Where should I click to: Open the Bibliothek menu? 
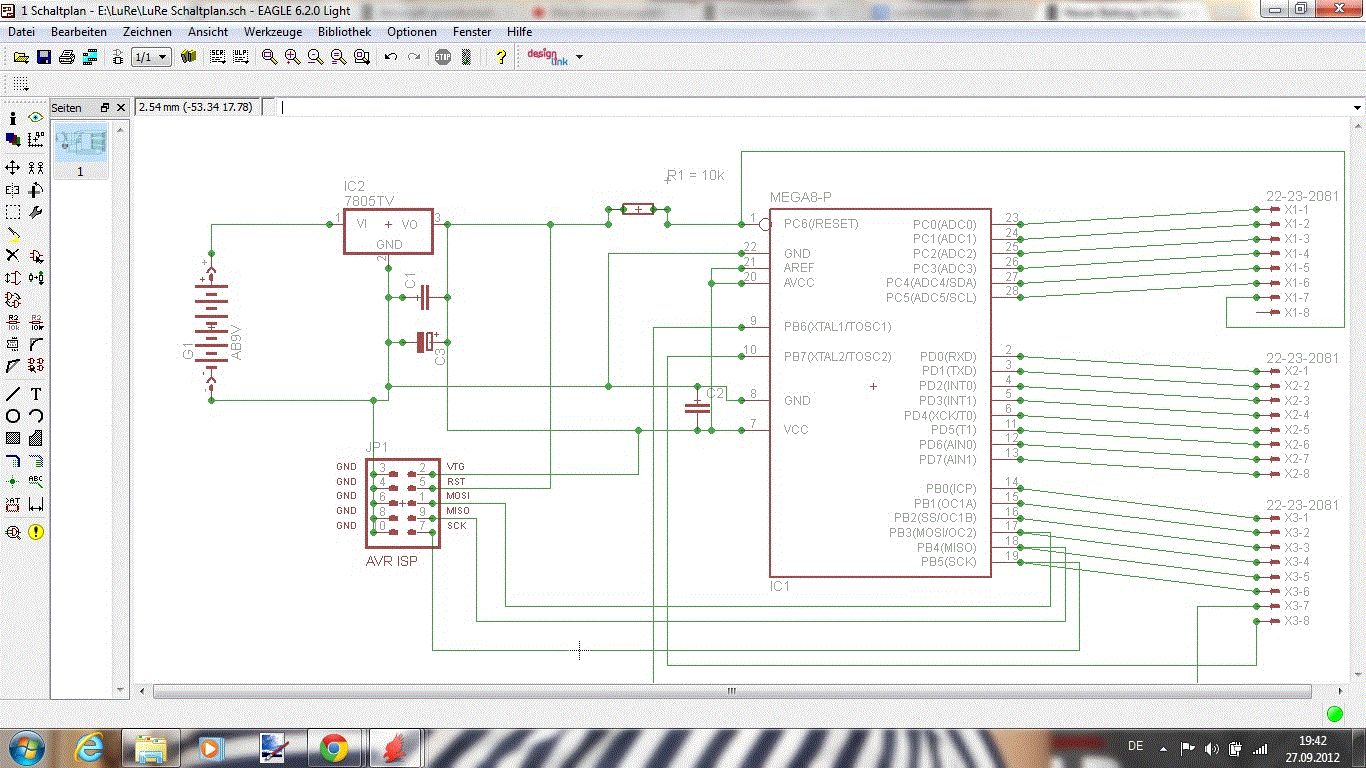click(344, 32)
